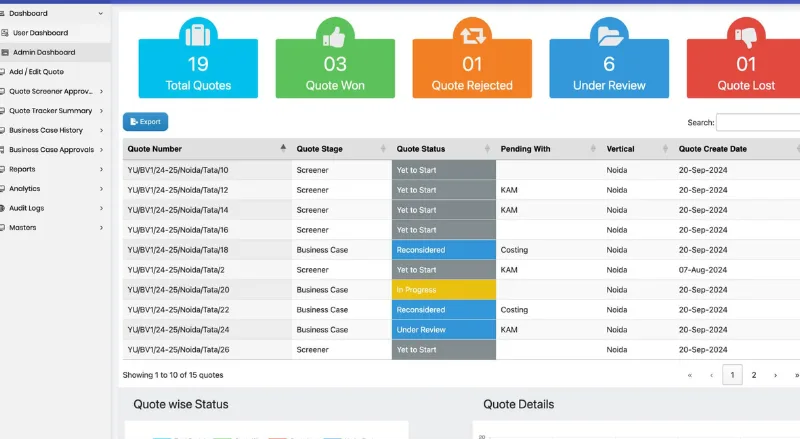Sort table by Quote Number column arrow

click(283, 149)
